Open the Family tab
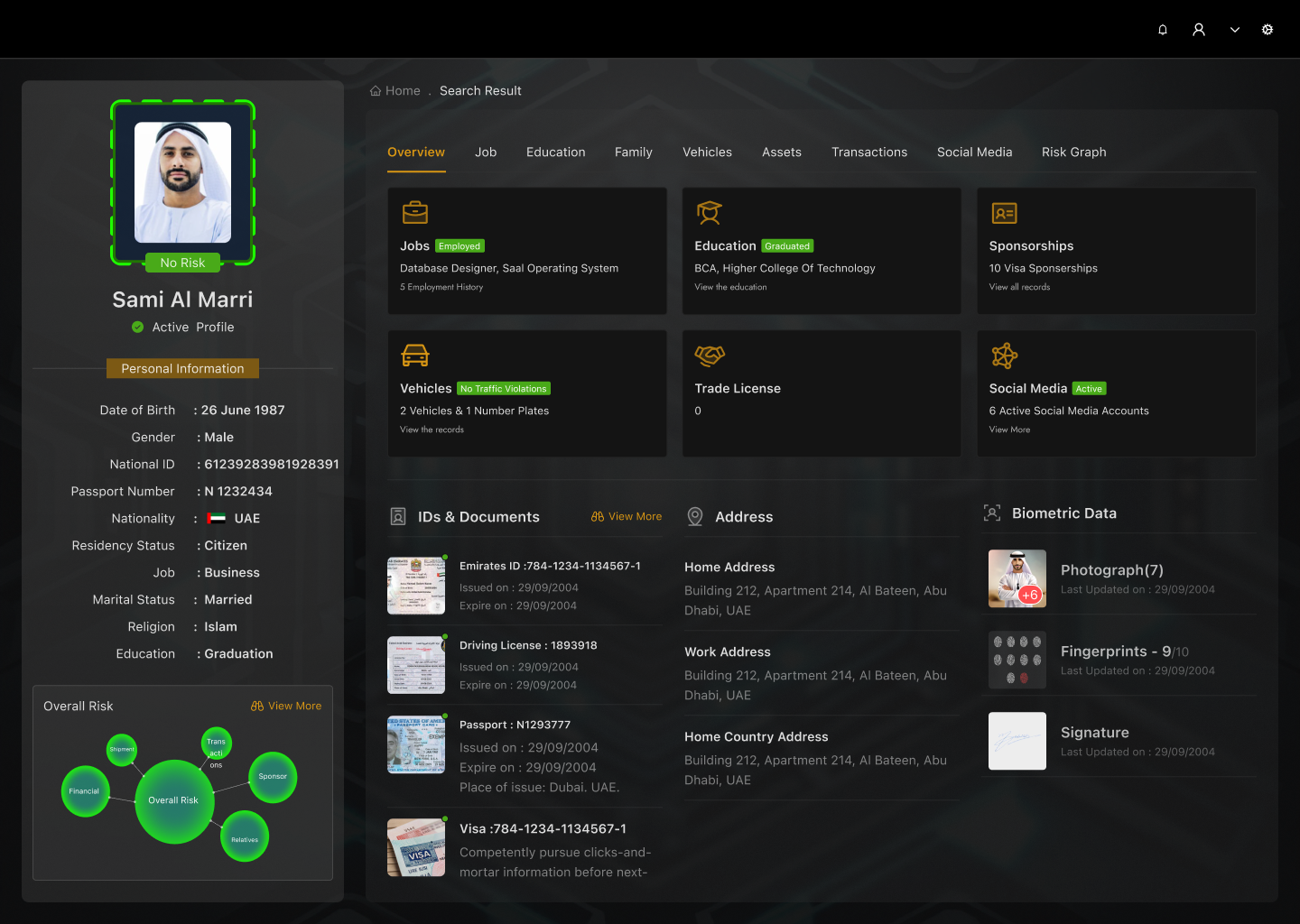 tap(634, 152)
